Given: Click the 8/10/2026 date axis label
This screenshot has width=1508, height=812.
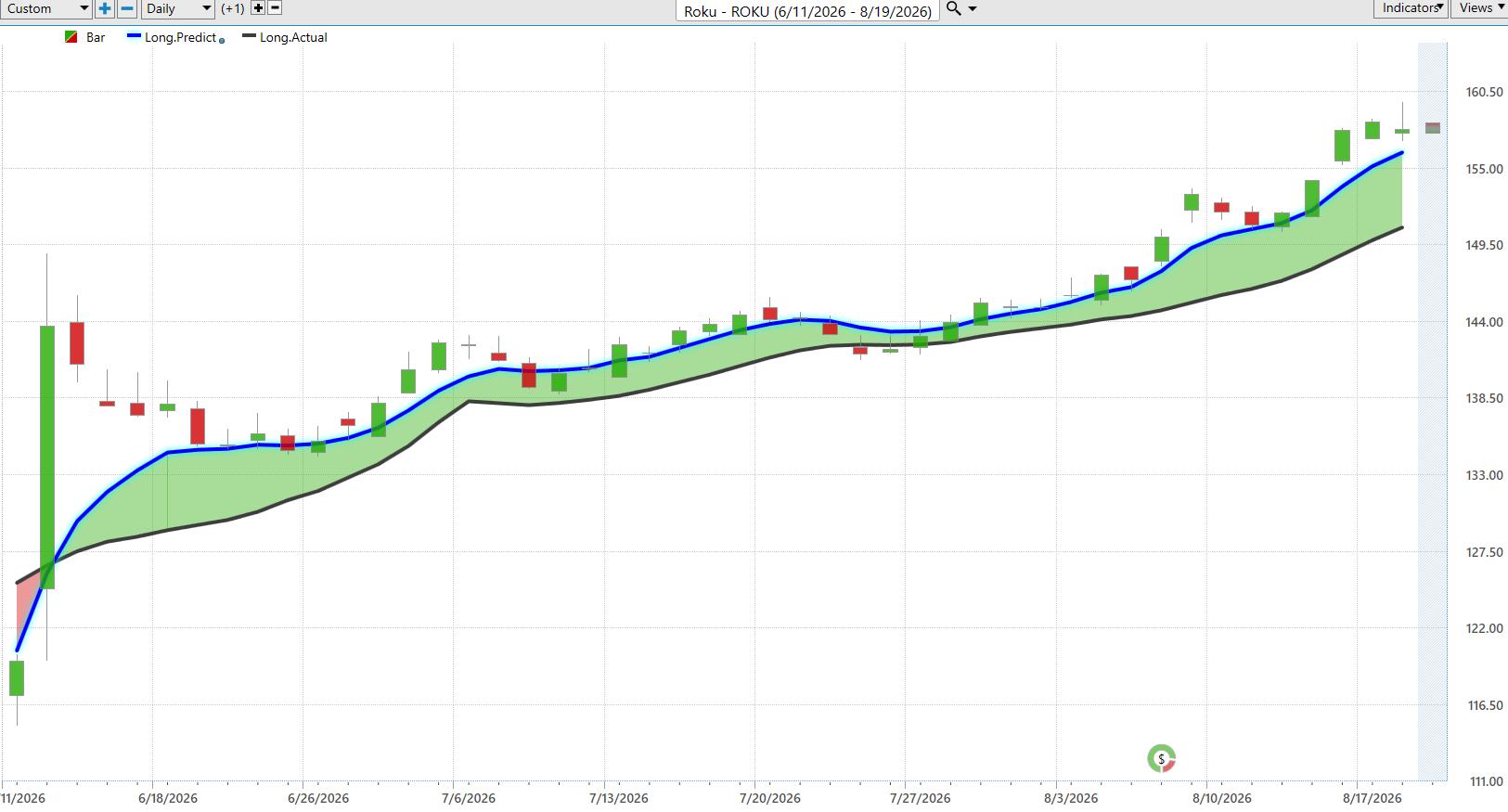Looking at the screenshot, I should click(x=1222, y=798).
